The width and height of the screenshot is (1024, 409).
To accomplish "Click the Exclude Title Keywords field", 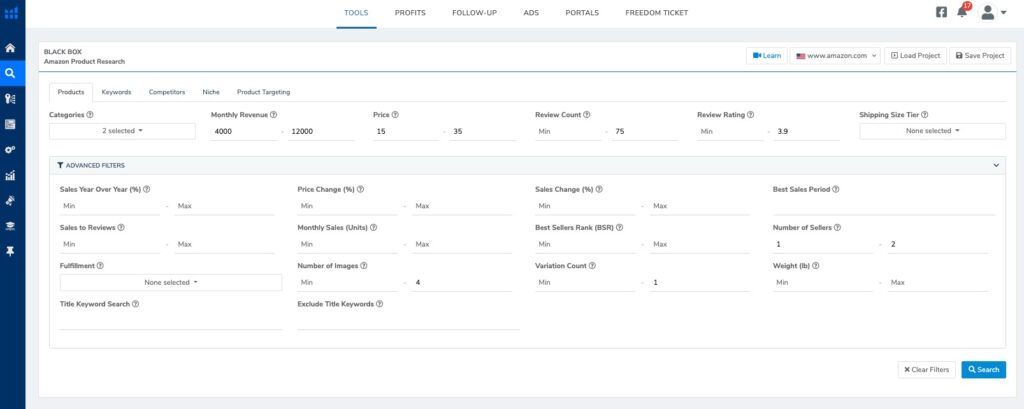I will pyautogui.click(x=408, y=320).
